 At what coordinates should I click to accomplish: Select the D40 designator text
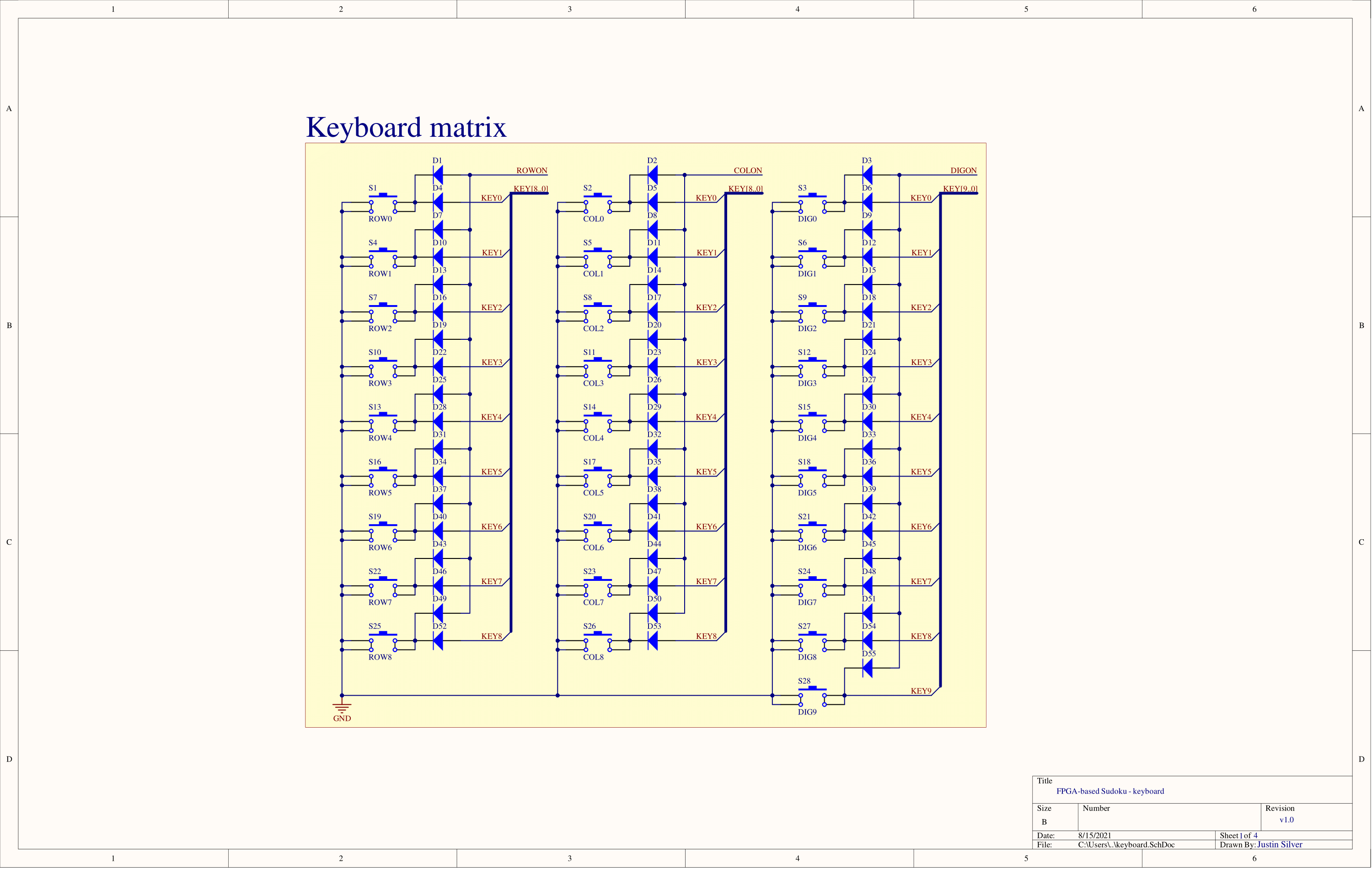439,516
